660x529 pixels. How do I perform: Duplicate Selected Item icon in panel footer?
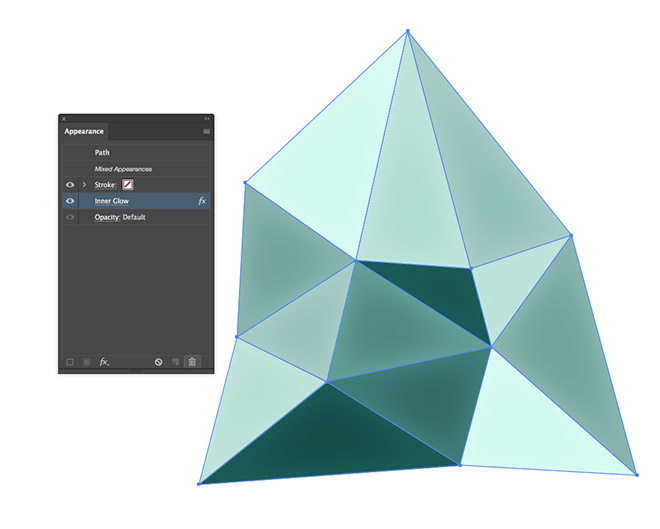(x=176, y=362)
